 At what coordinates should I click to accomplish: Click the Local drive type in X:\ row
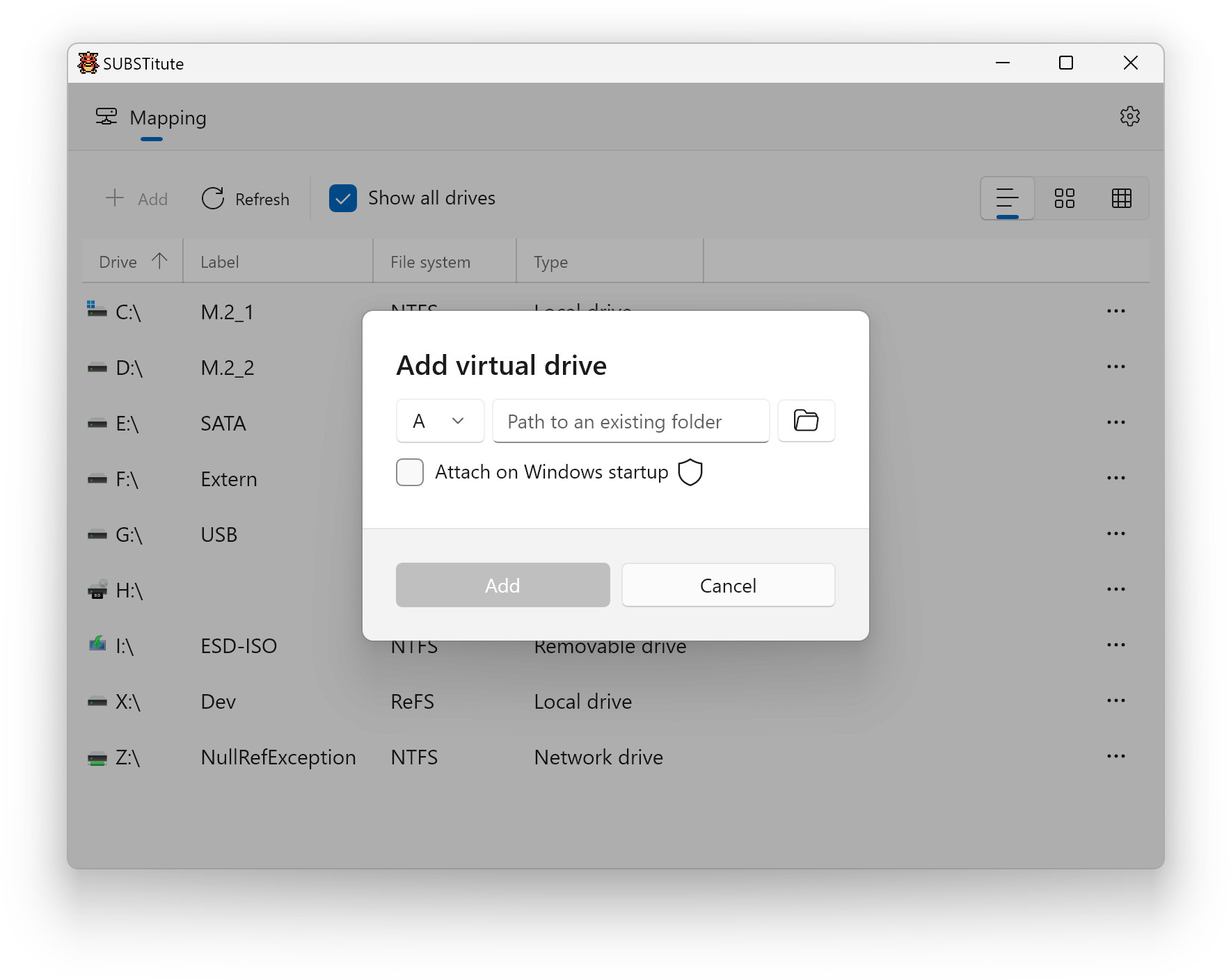tap(583, 701)
